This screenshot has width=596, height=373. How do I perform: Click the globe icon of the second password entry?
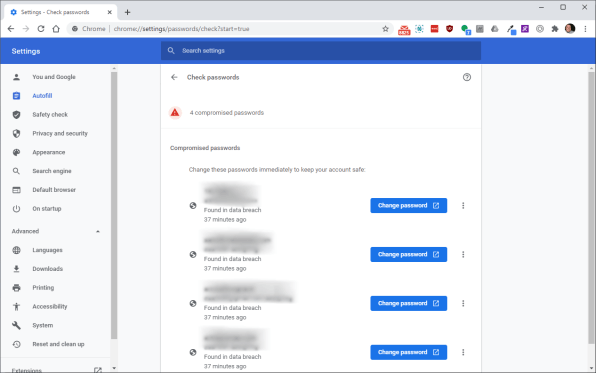[x=193, y=254]
